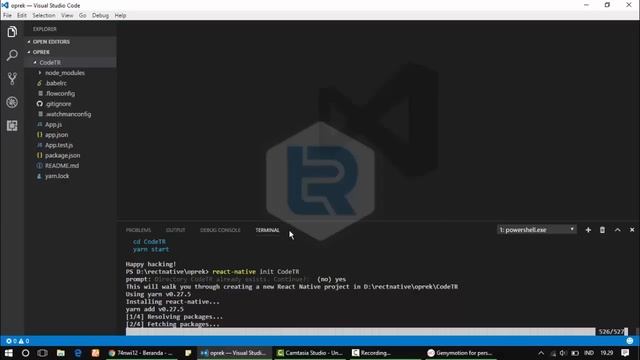Viewport: 640px width, 360px height.
Task: Switch to the Output panel tab
Action: coord(176,230)
